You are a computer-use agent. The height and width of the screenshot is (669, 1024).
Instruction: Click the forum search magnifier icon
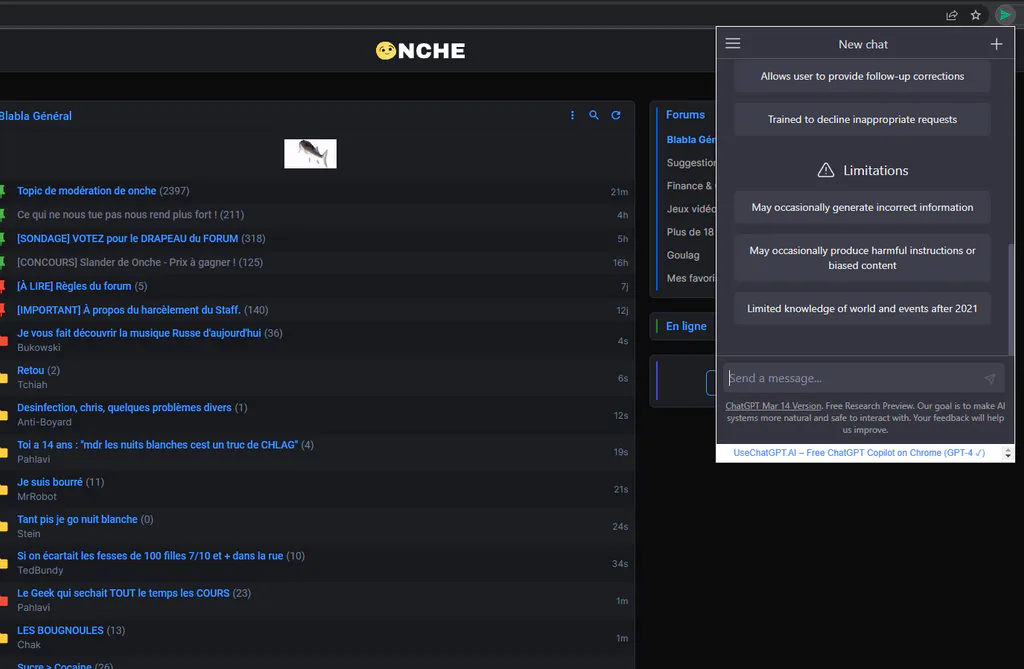point(594,115)
